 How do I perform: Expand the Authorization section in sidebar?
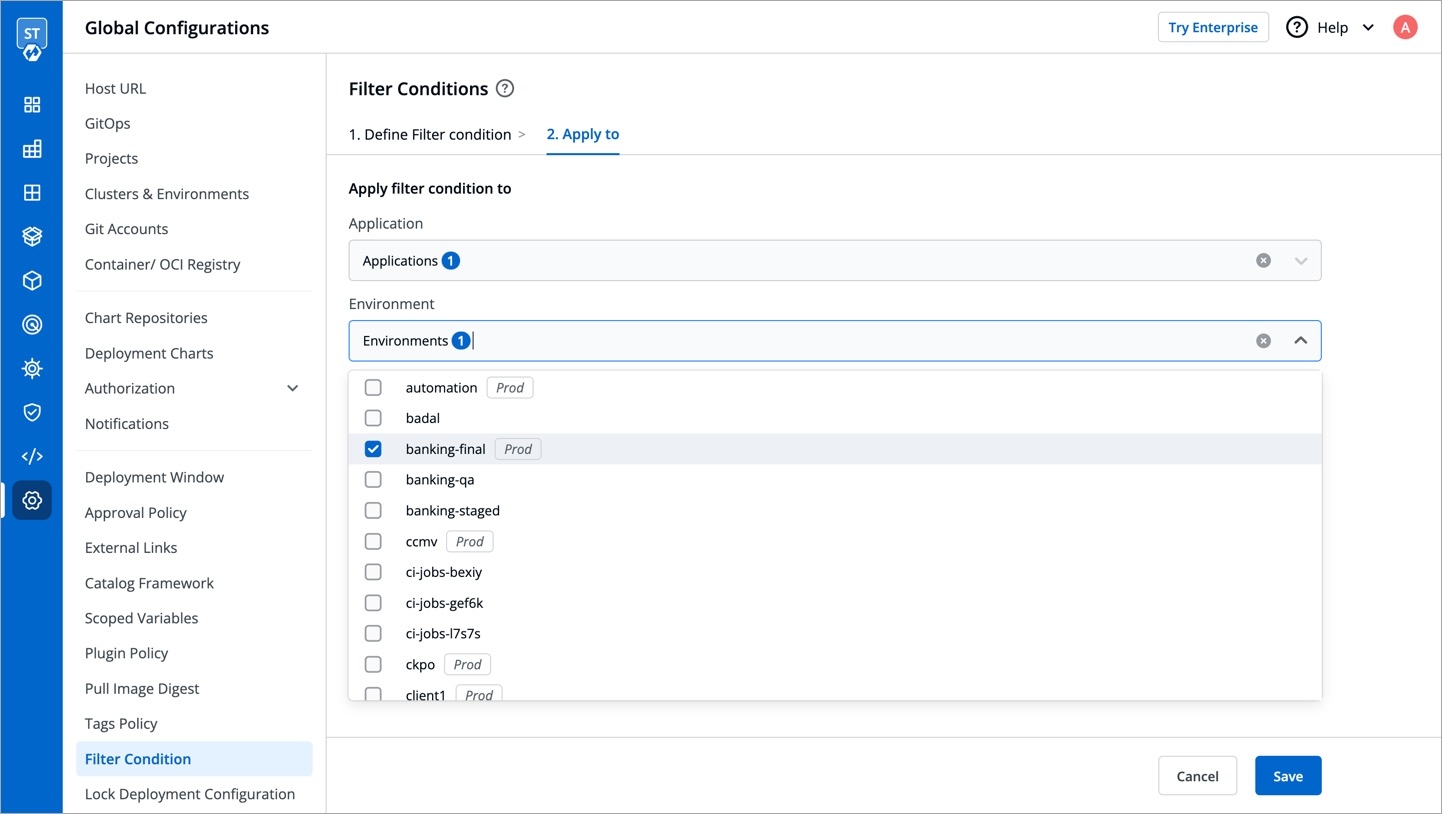[292, 388]
